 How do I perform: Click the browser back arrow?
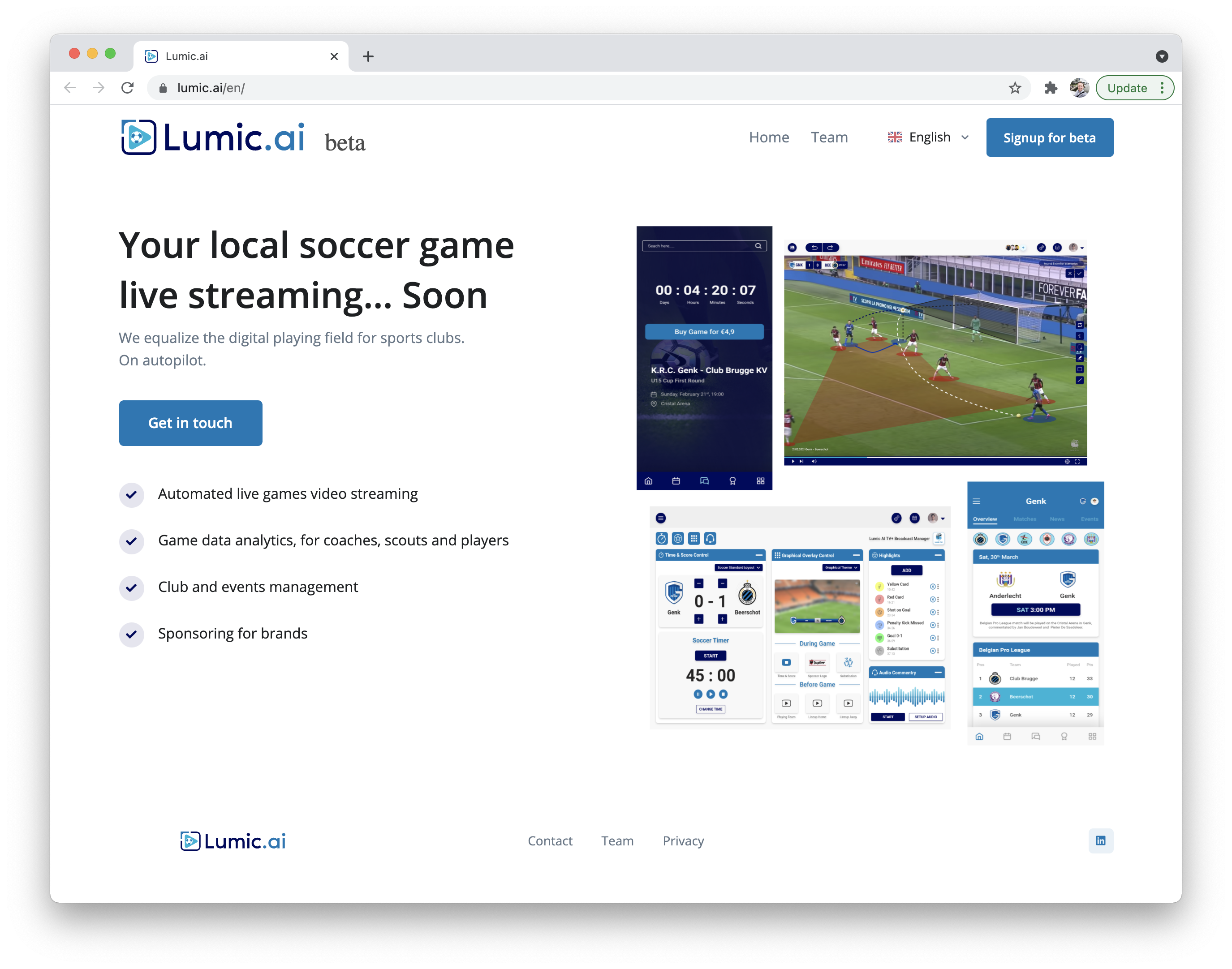click(x=70, y=88)
